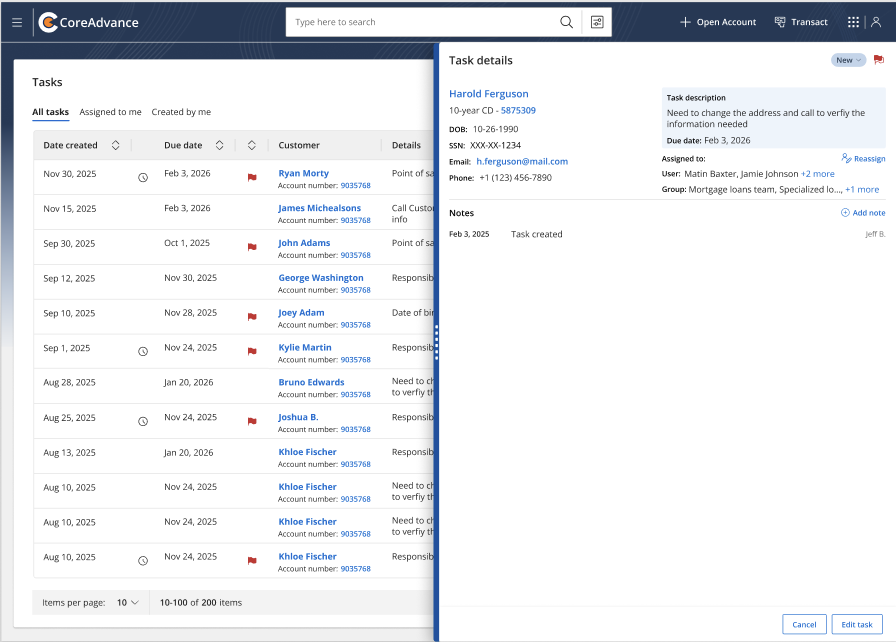
Task: Click Aug 28, 2025 date created cell
Action: (x=69, y=382)
